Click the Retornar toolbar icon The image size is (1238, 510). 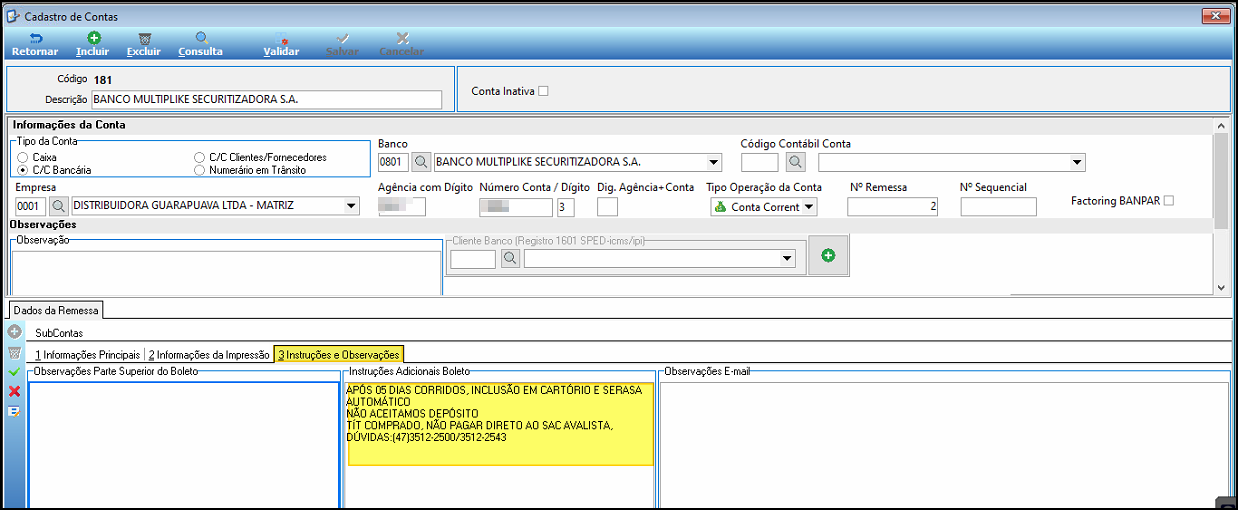point(35,38)
